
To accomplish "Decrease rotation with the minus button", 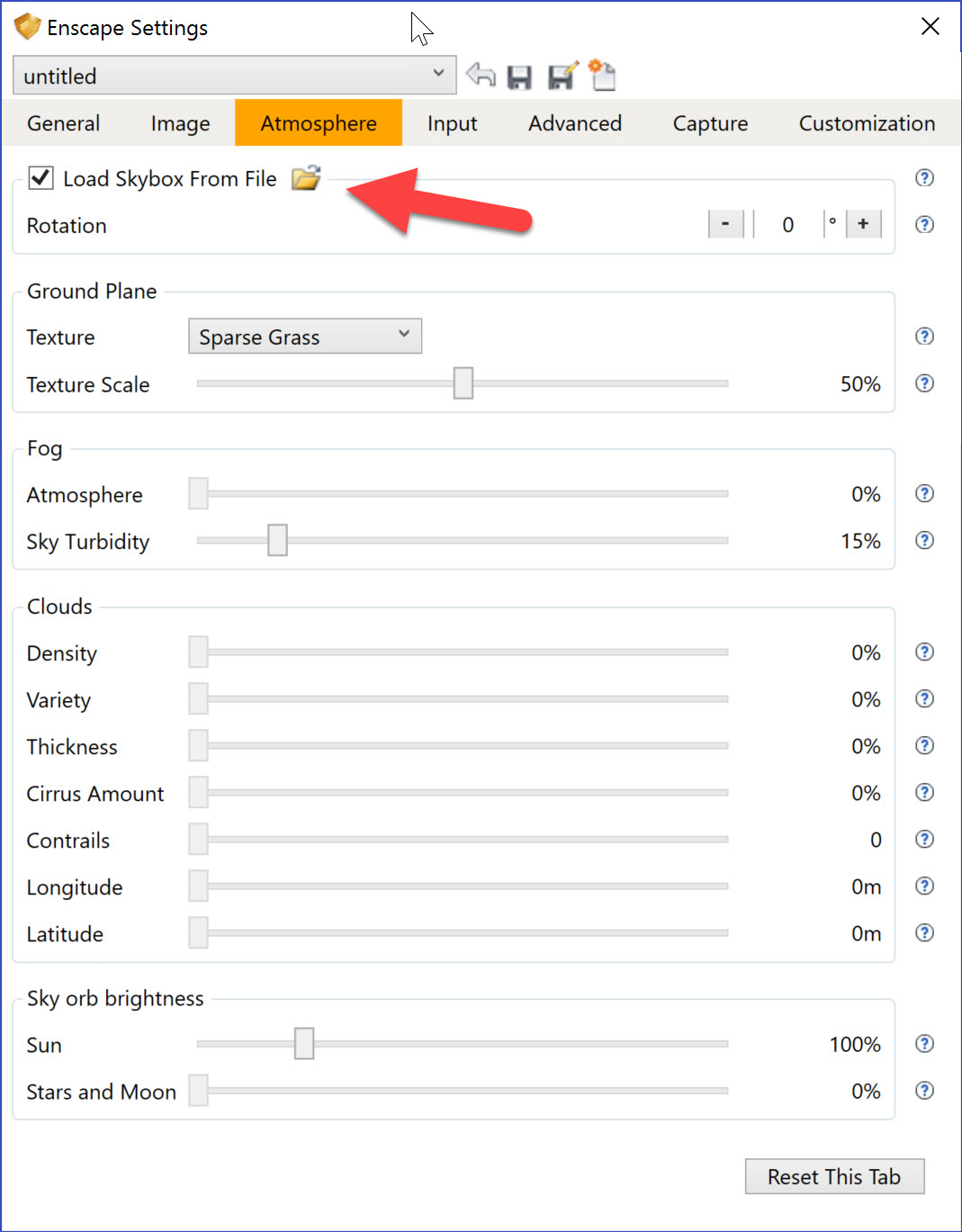I will click(725, 224).
